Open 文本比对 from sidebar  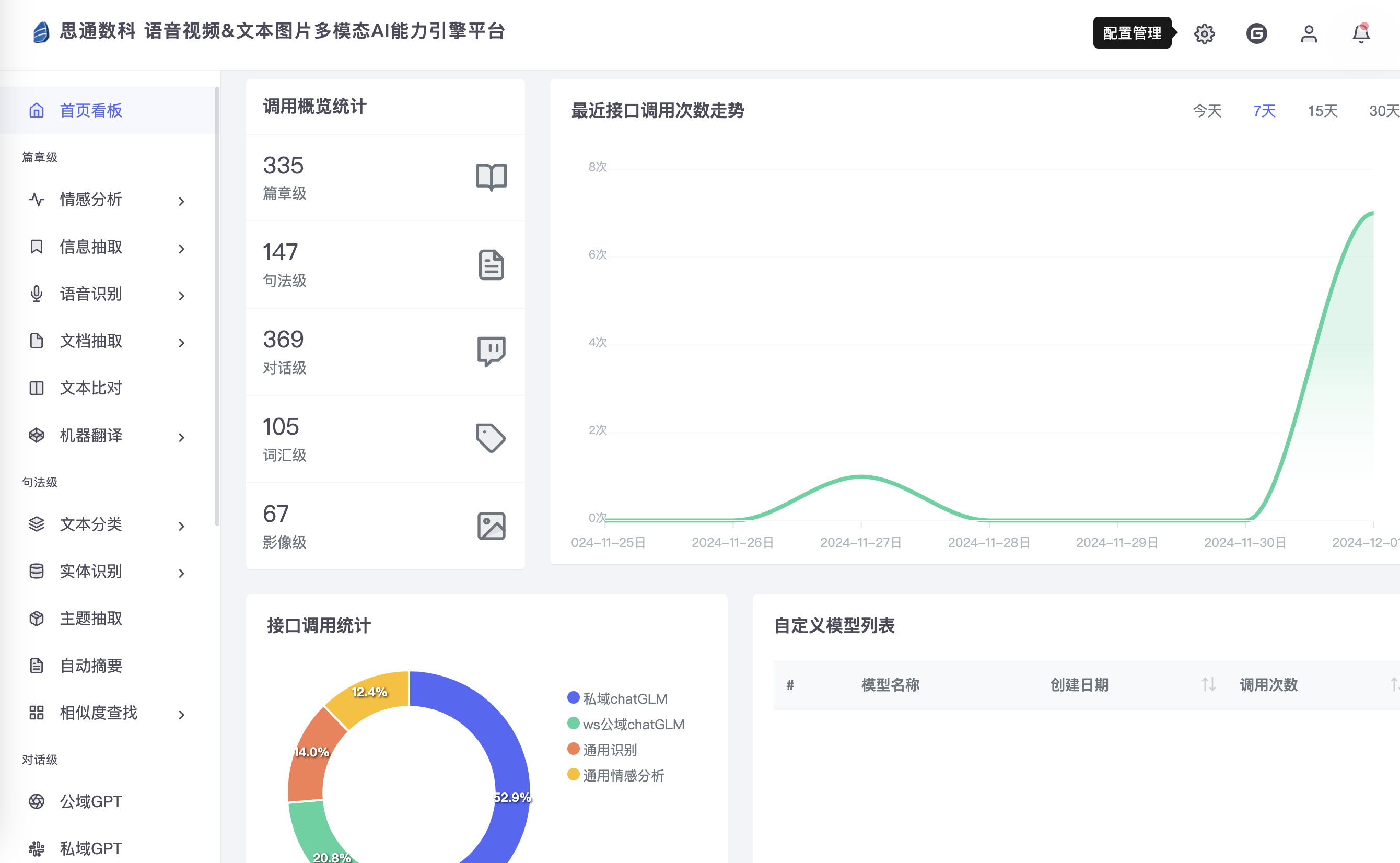(91, 389)
